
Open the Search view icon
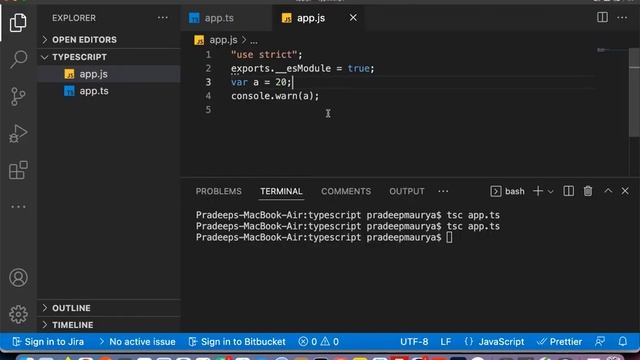coord(18,59)
